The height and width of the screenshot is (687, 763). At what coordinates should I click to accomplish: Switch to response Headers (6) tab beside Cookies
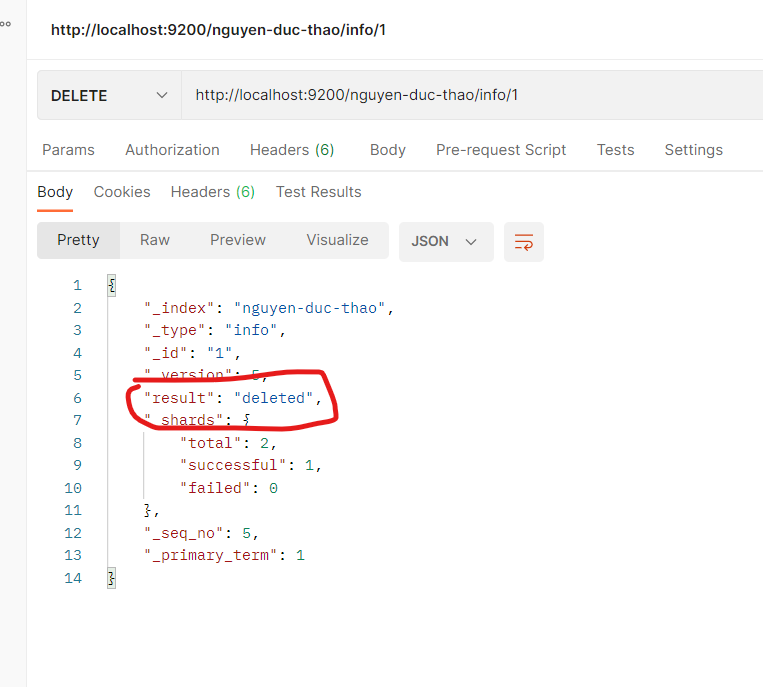coord(213,192)
